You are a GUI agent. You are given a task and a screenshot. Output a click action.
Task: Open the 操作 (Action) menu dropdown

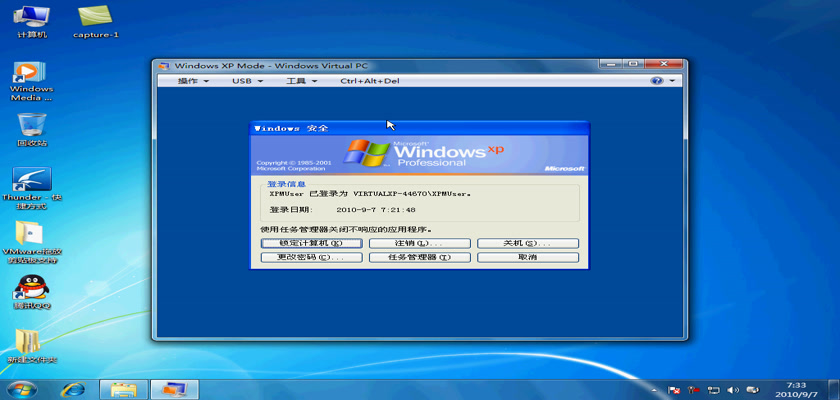tap(193, 81)
